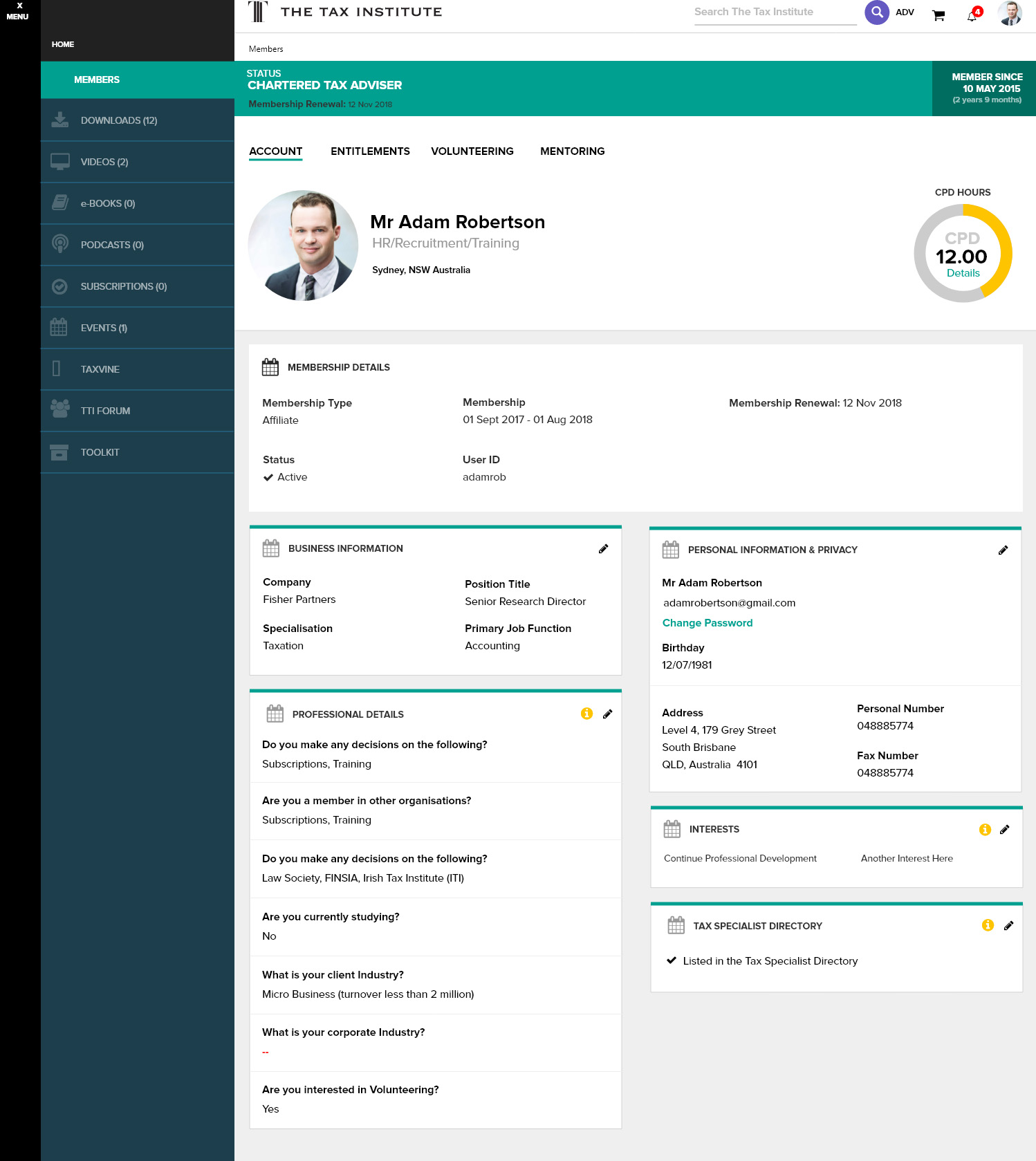Open Subscriptions (0) menu item
Image resolution: width=1036 pixels, height=1161 pixels.
[x=138, y=286]
